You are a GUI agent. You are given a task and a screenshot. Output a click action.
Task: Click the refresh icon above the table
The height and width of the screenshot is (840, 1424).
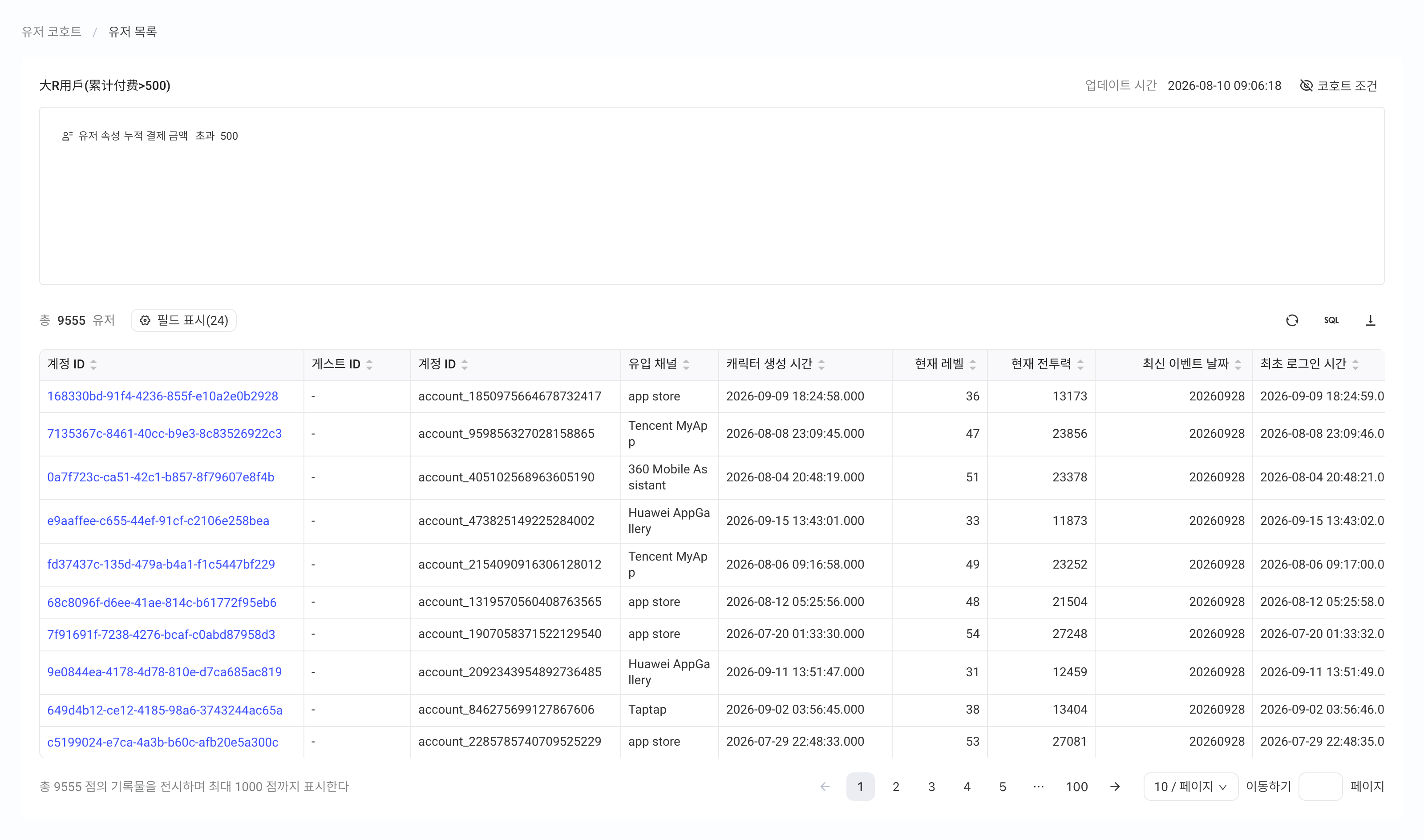pyautogui.click(x=1291, y=320)
